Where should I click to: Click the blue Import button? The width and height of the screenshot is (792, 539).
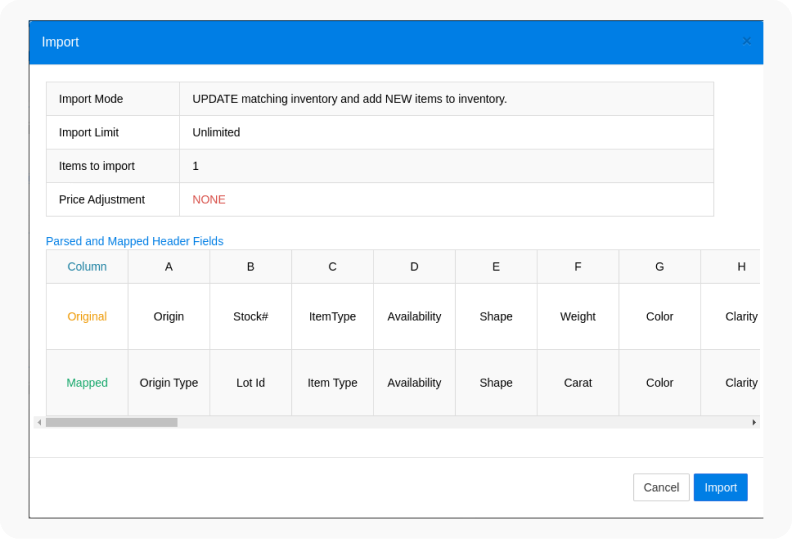[720, 487]
